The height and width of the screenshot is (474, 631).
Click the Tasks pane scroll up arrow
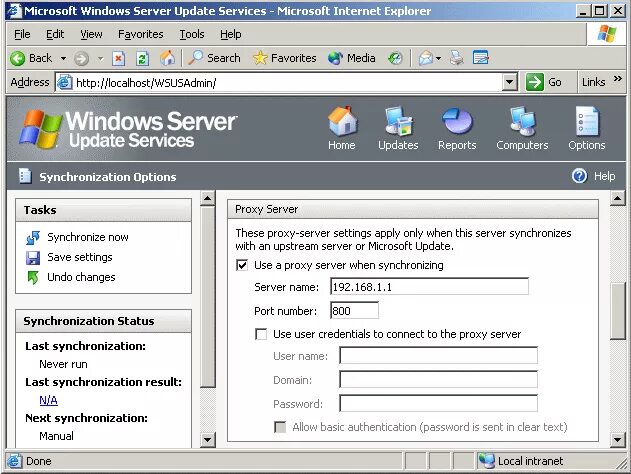[x=208, y=198]
